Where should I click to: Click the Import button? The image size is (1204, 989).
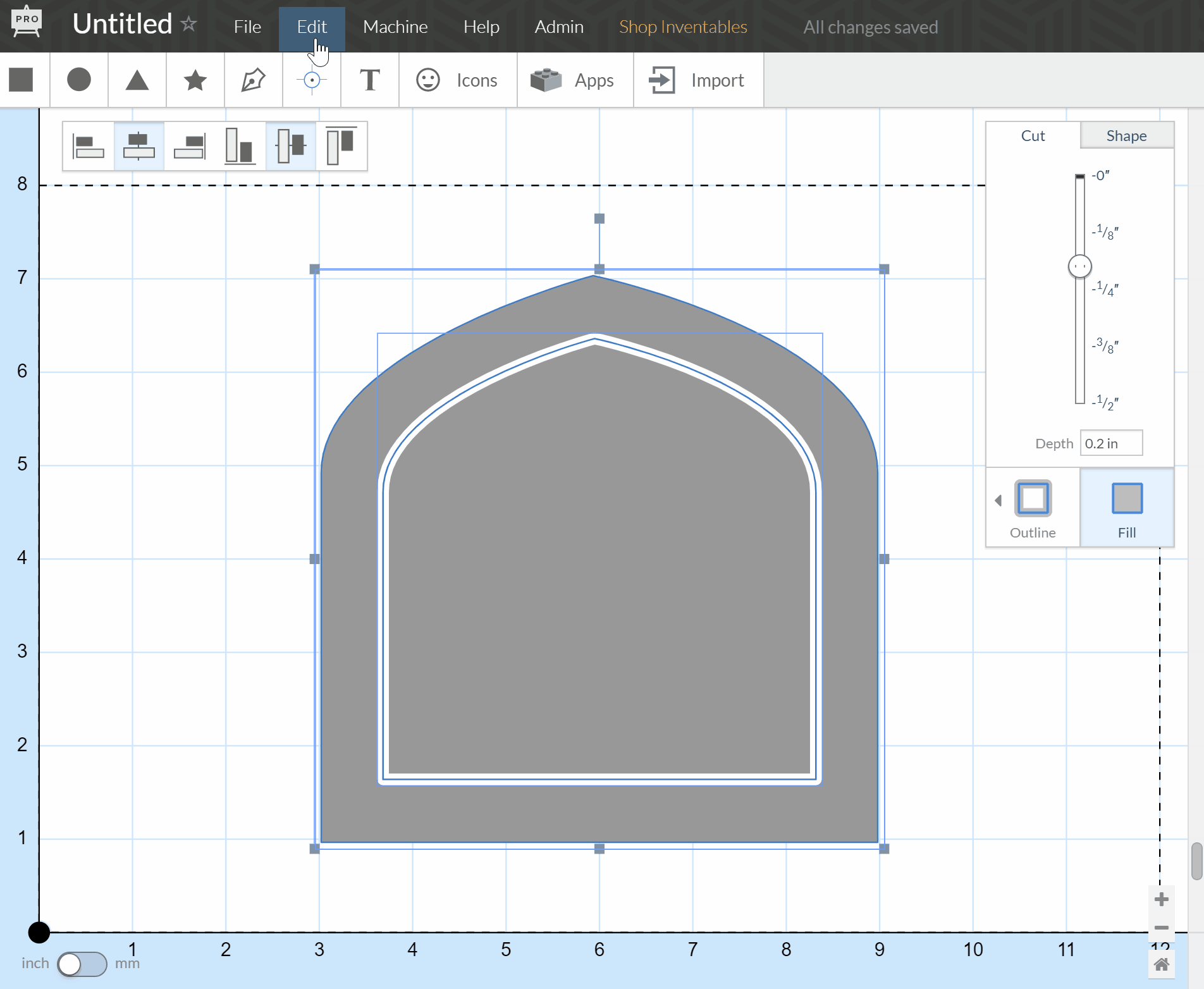click(697, 80)
